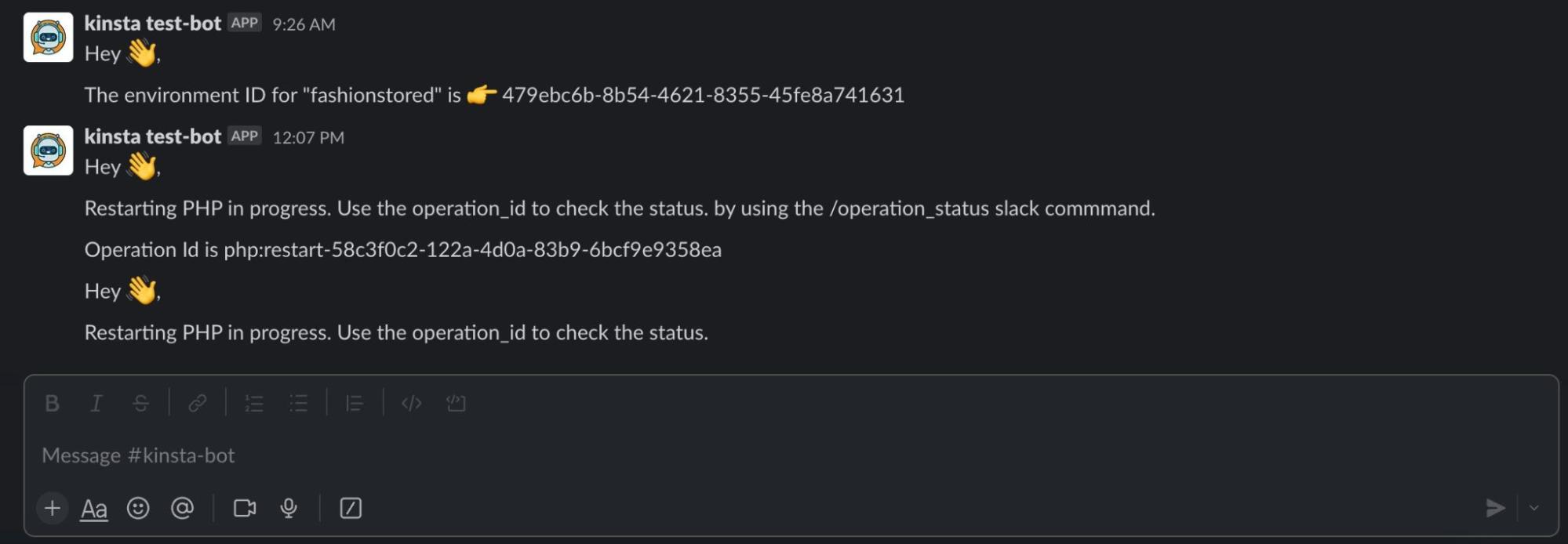Click the insert link icon
This screenshot has width=1568, height=544.
point(198,404)
